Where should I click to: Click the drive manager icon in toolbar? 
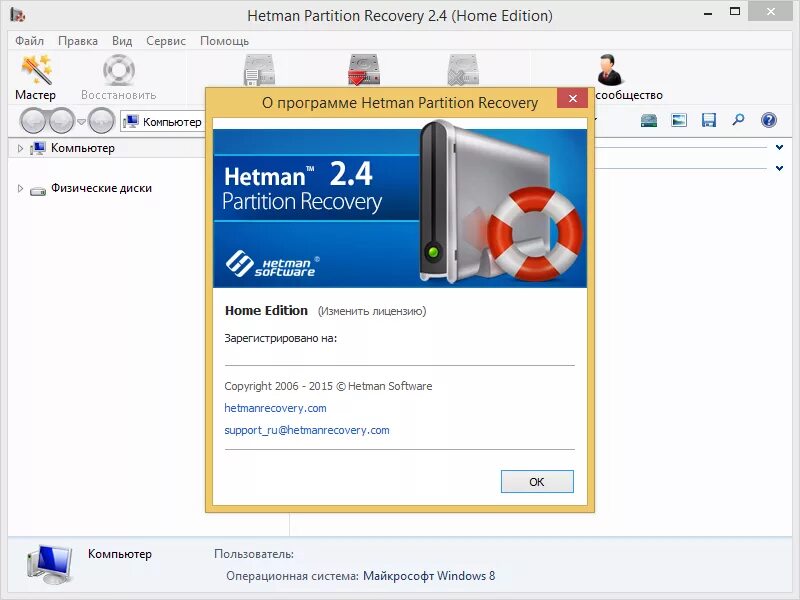coord(648,120)
